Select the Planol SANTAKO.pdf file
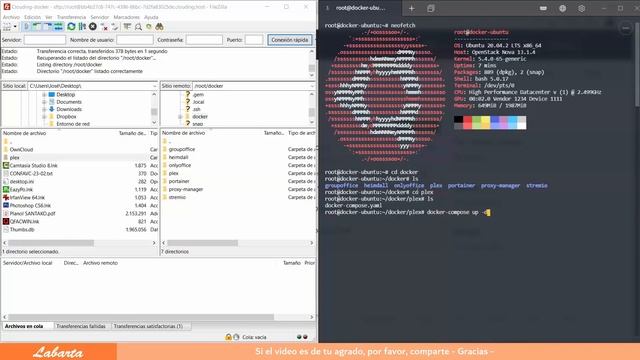640x360 pixels. click(32, 213)
